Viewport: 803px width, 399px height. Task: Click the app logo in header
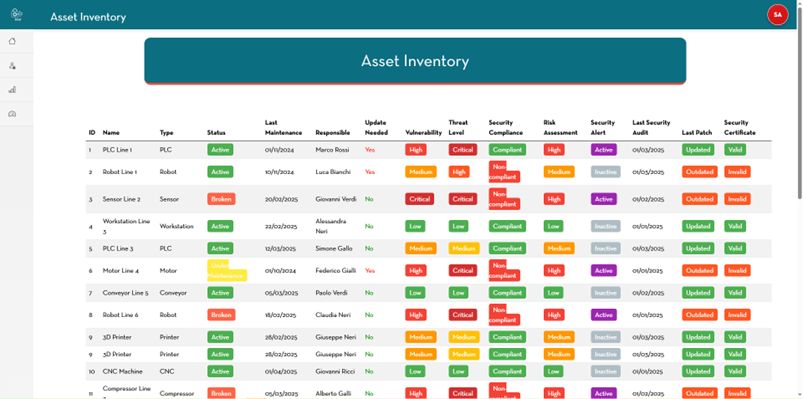coord(17,14)
